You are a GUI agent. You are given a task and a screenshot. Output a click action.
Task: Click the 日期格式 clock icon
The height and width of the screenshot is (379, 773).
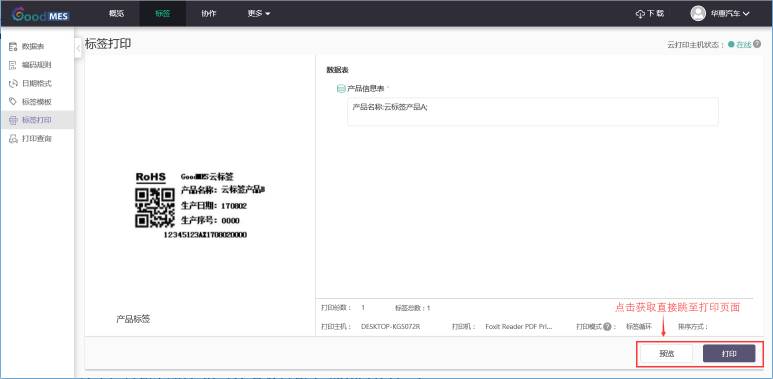click(13, 83)
